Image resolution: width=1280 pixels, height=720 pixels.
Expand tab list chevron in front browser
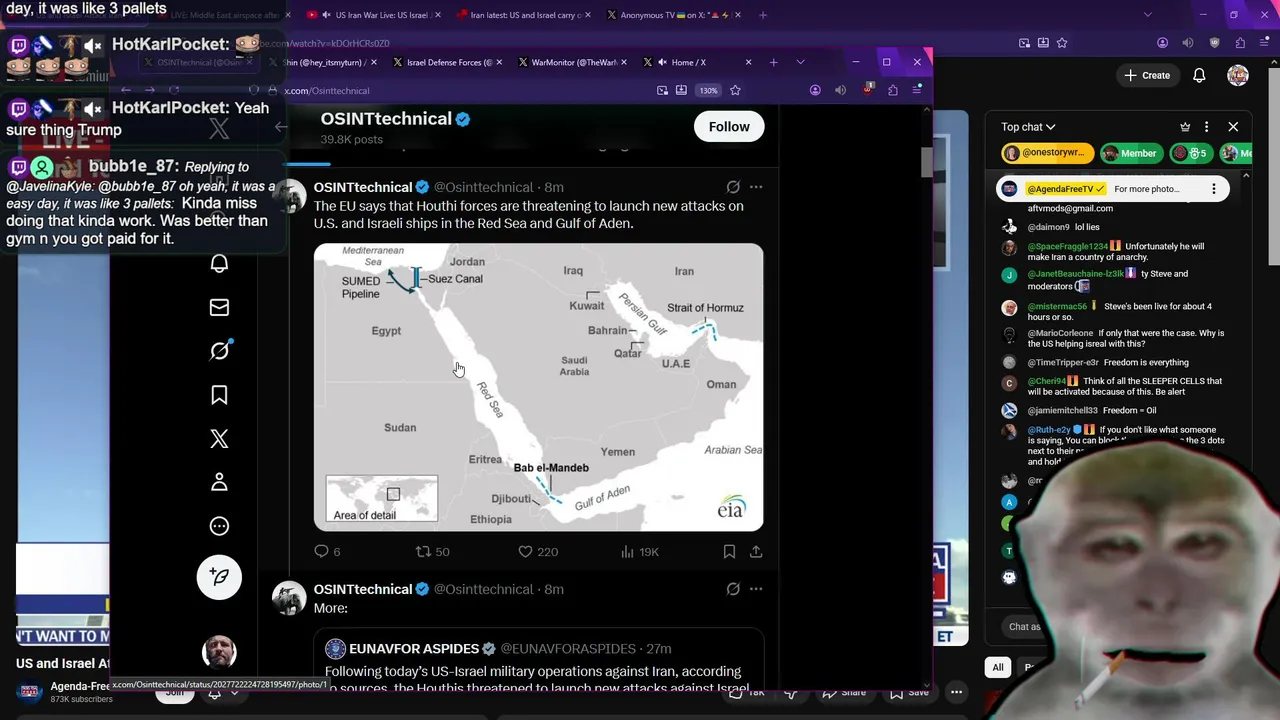[800, 62]
